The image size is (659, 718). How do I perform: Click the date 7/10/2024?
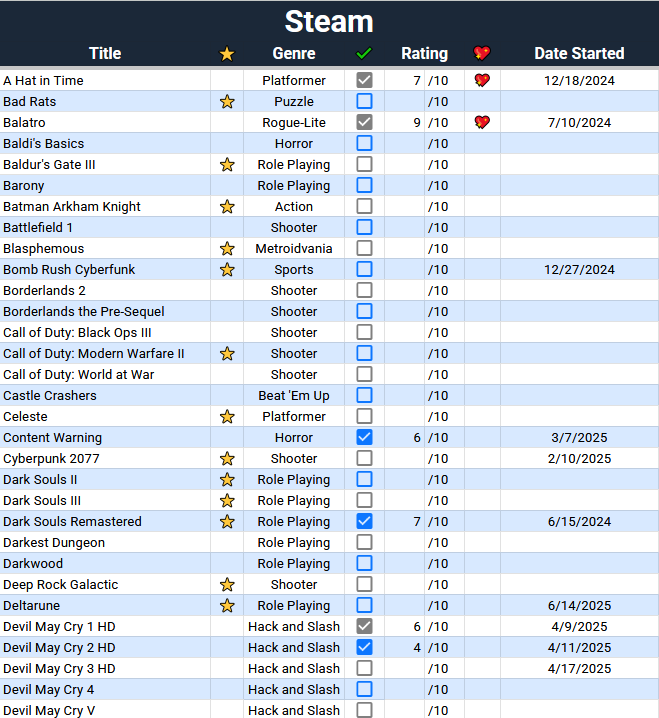[x=579, y=122]
